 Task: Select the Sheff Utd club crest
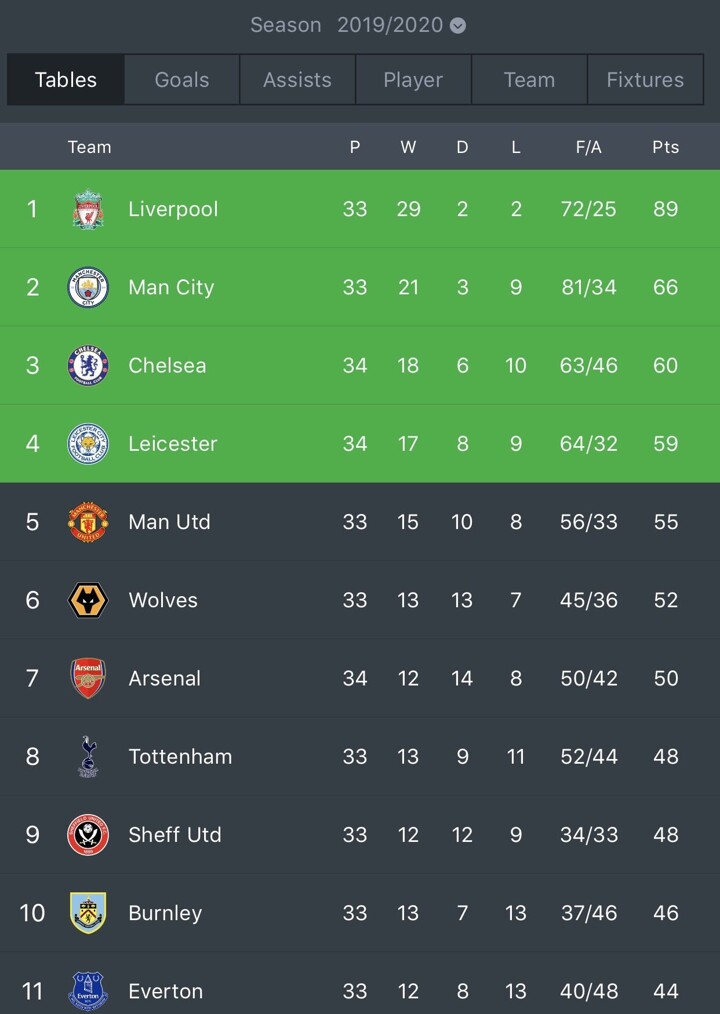tap(88, 835)
